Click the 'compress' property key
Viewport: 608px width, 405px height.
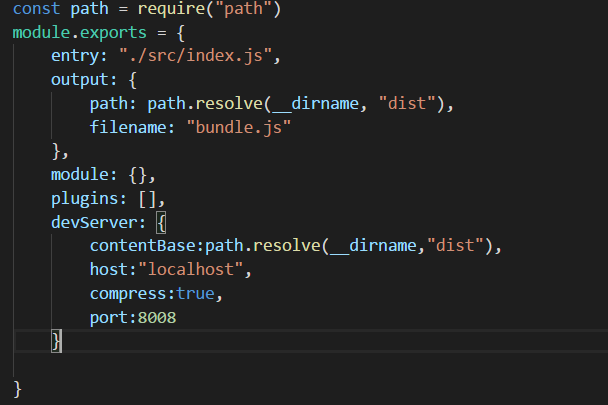coord(128,294)
